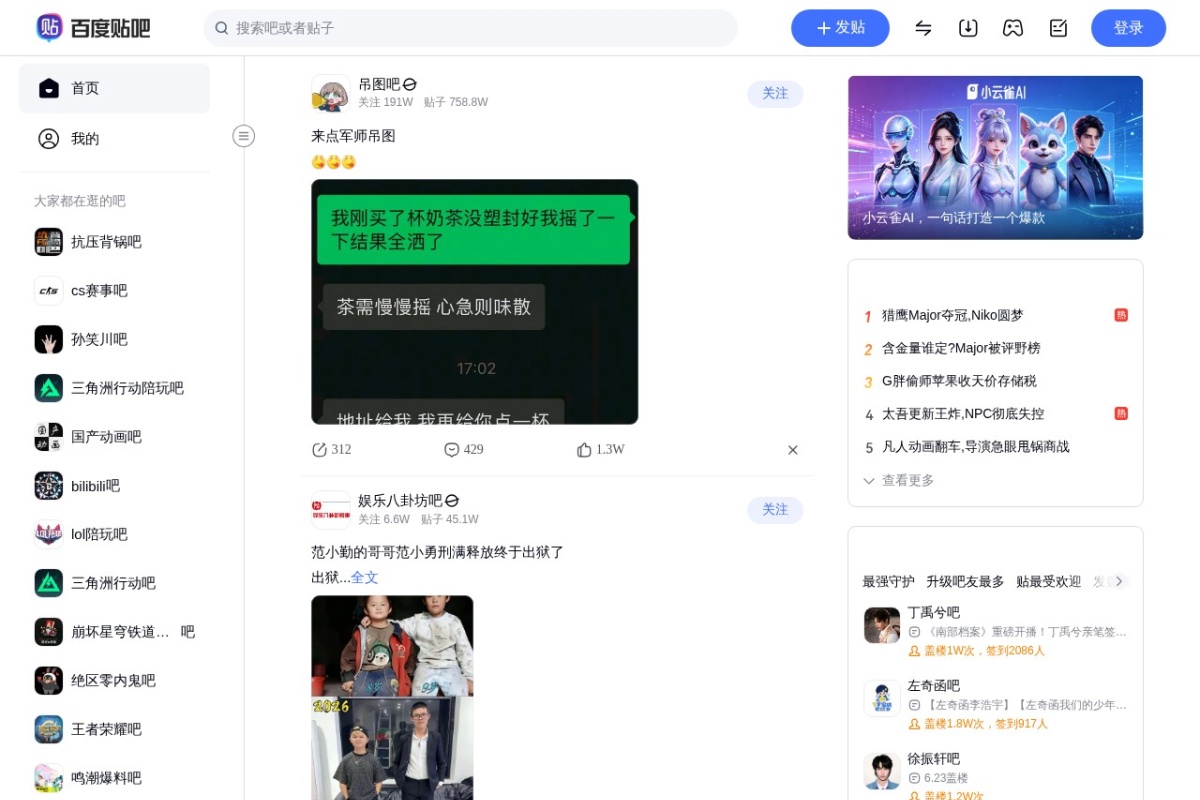1200x800 pixels.
Task: Open 王者荣耀吧 avatar icon
Action: 49,730
